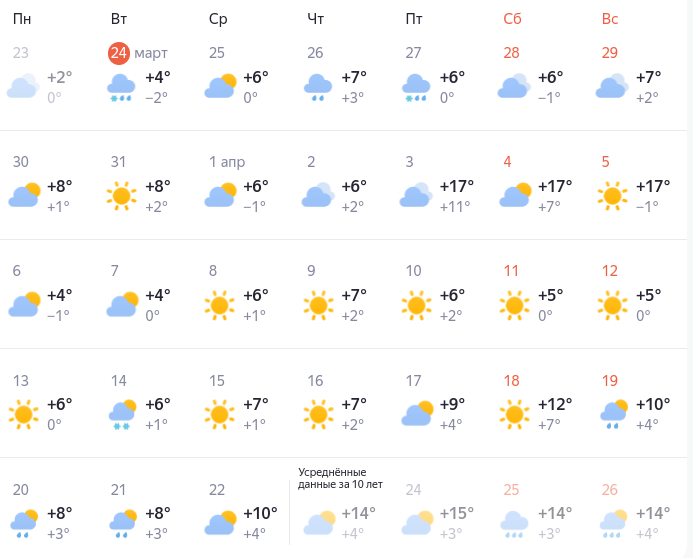The image size is (693, 558).
Task: Click the sunny icon for March 31
Action: (122, 195)
